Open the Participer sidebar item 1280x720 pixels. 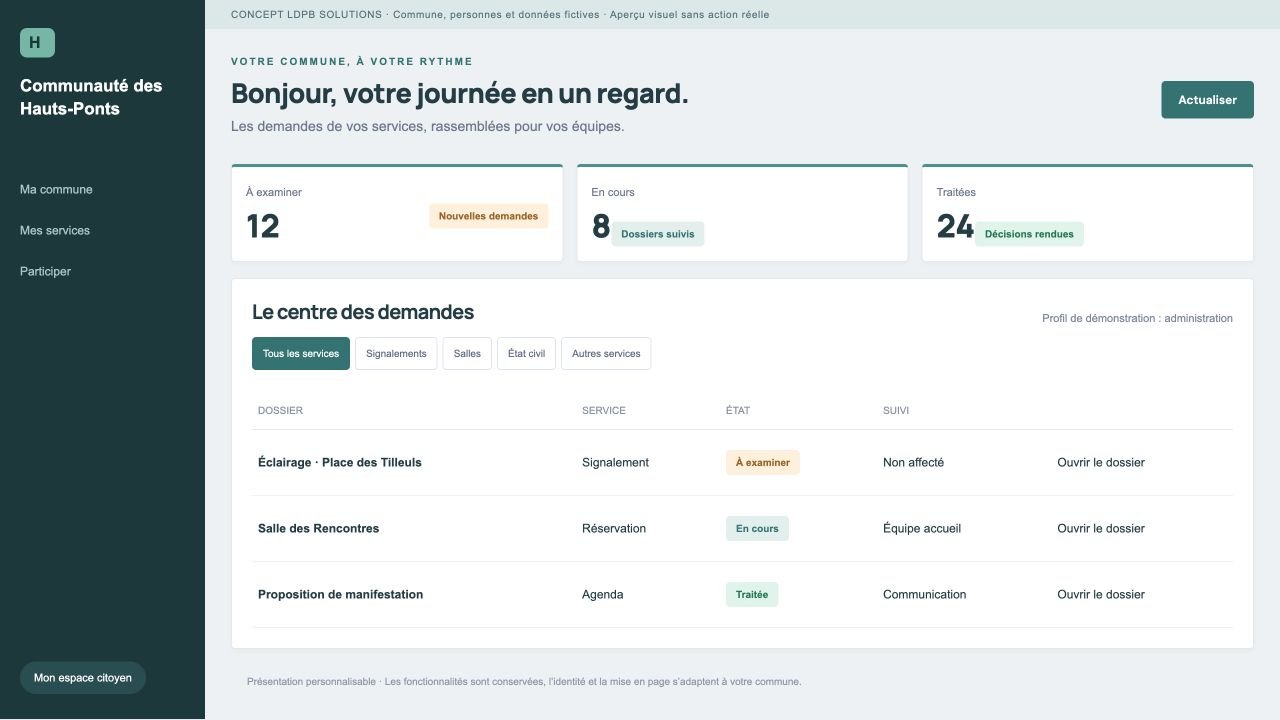click(x=45, y=271)
